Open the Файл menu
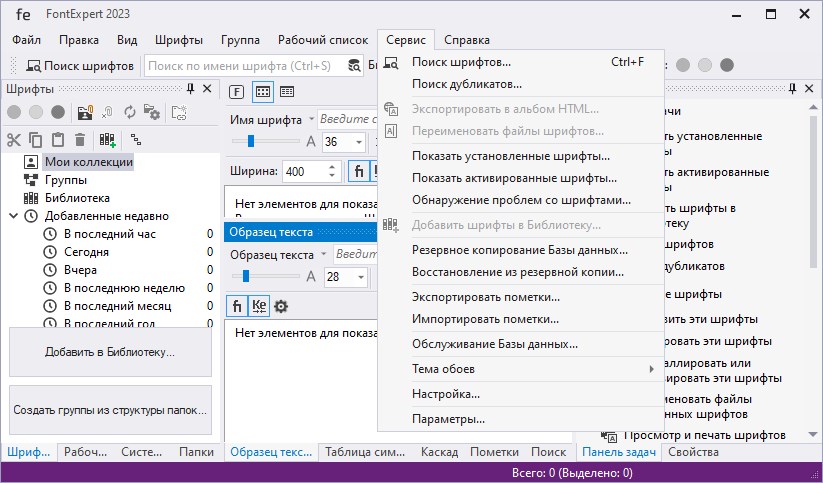This screenshot has height=483, width=823. click(26, 40)
